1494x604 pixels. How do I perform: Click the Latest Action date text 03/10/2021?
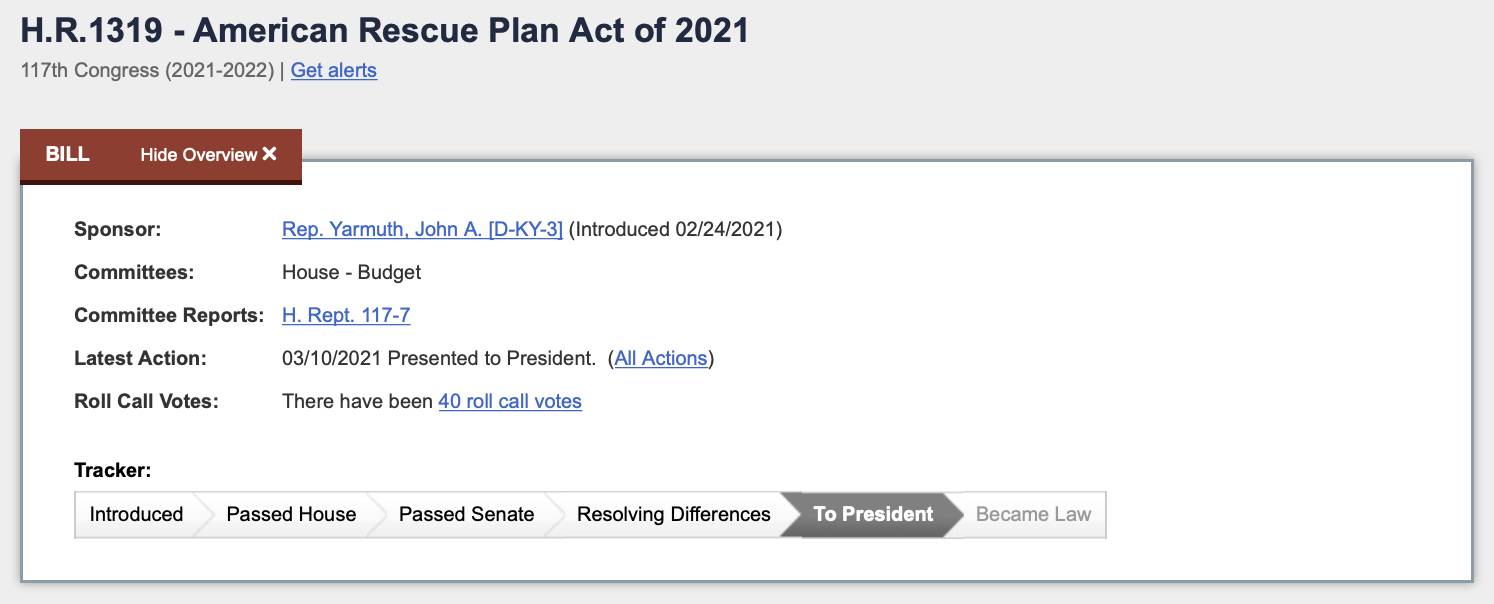pos(332,358)
